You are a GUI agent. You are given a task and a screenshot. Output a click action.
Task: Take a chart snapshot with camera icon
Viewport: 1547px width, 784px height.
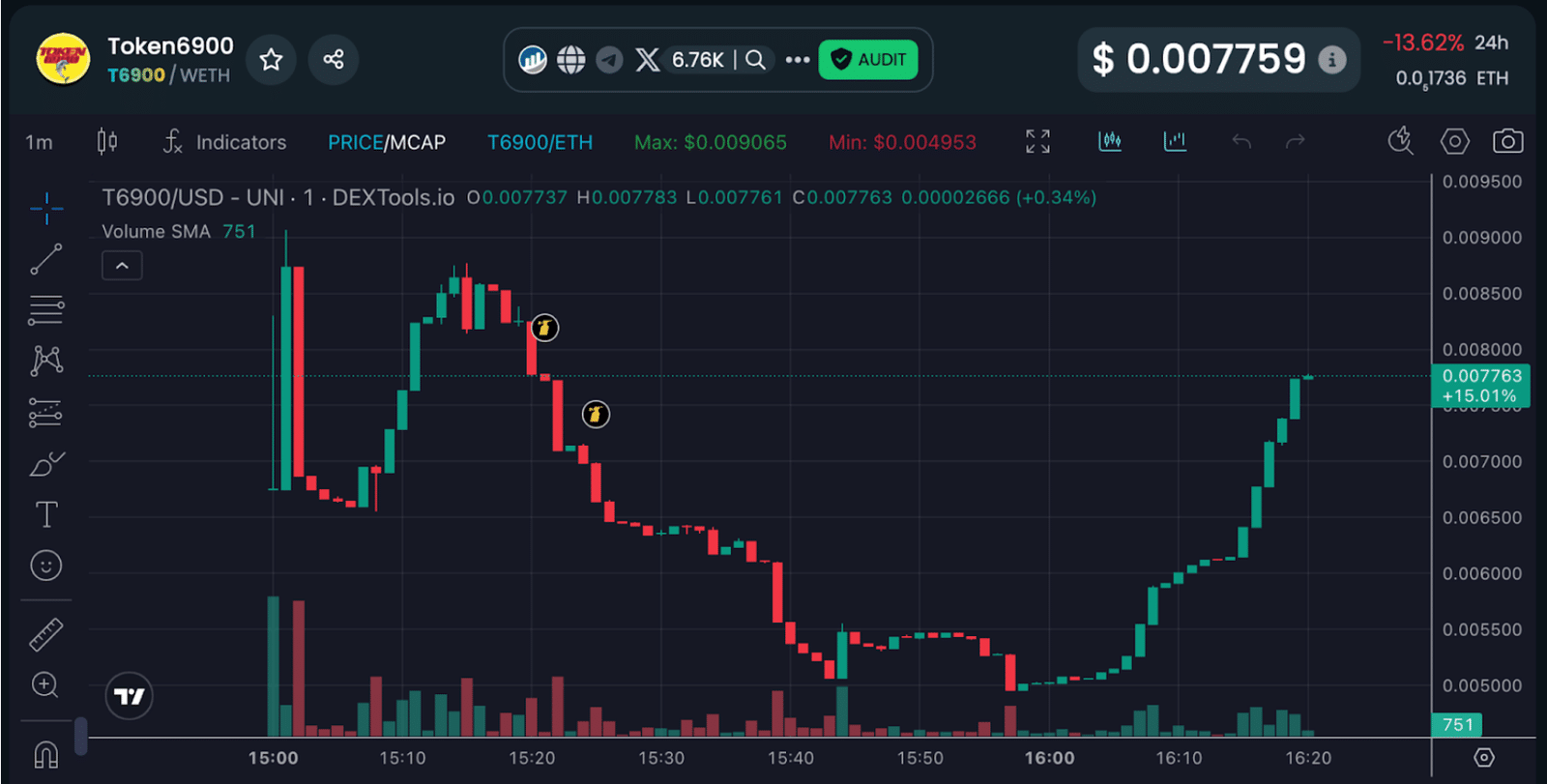(1507, 142)
